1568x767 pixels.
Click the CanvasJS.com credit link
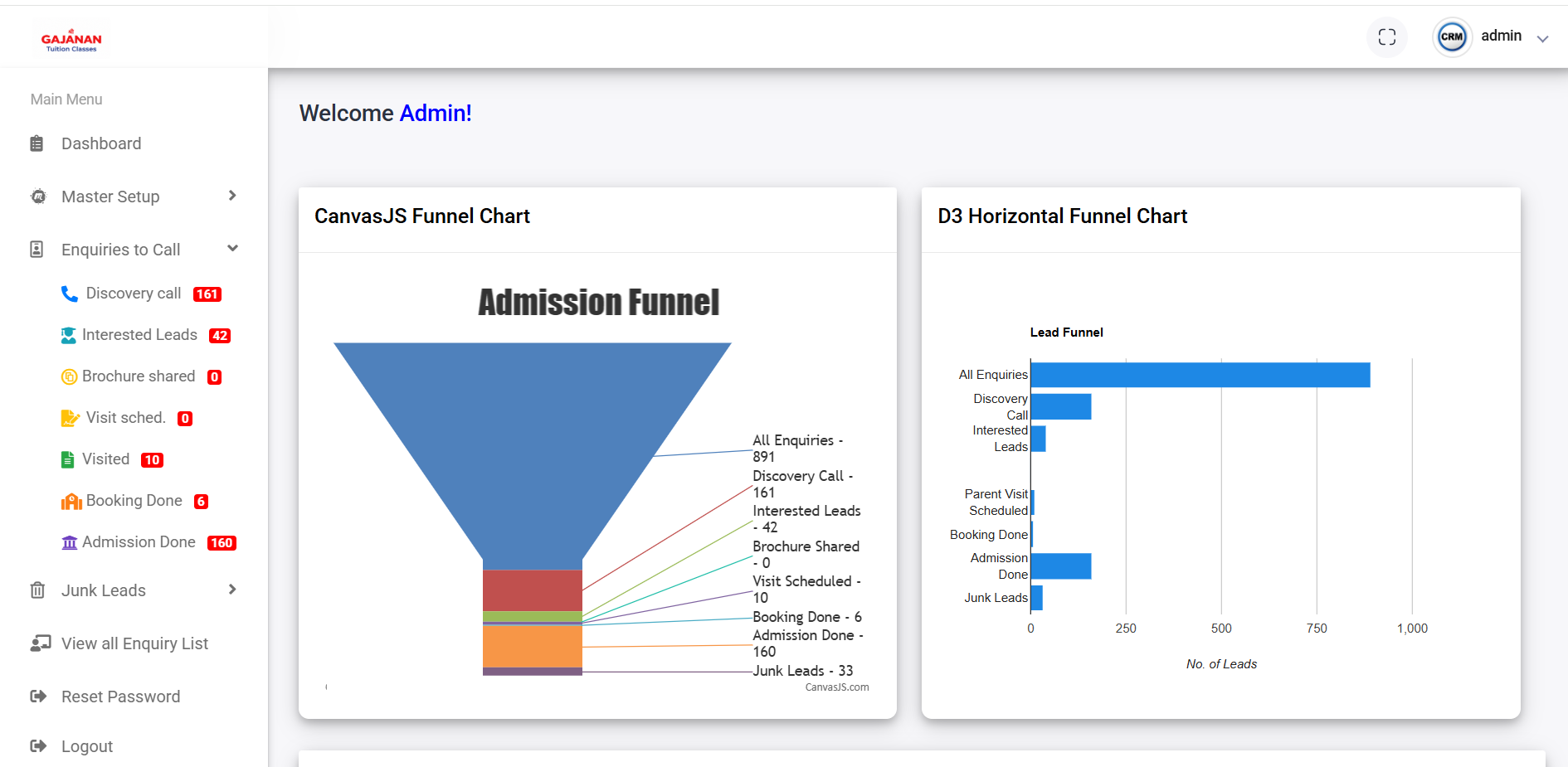[837, 687]
